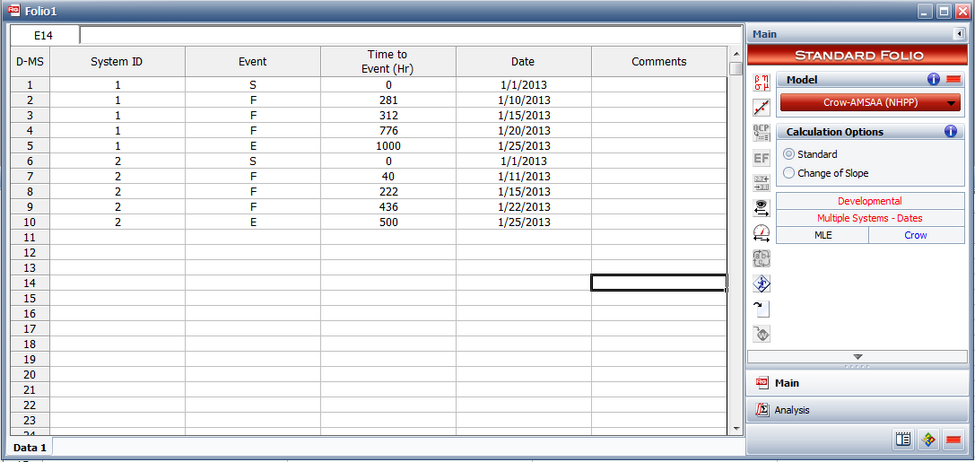Viewport: 975px width, 462px height.
Task: Open the Crow-AMSAA (NHPP) model dropdown
Action: coord(870,103)
